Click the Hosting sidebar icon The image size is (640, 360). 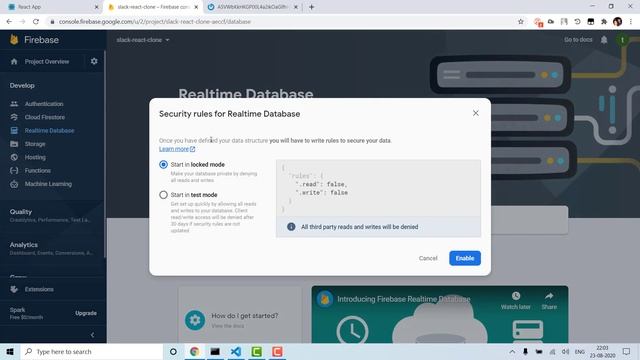pos(14,157)
